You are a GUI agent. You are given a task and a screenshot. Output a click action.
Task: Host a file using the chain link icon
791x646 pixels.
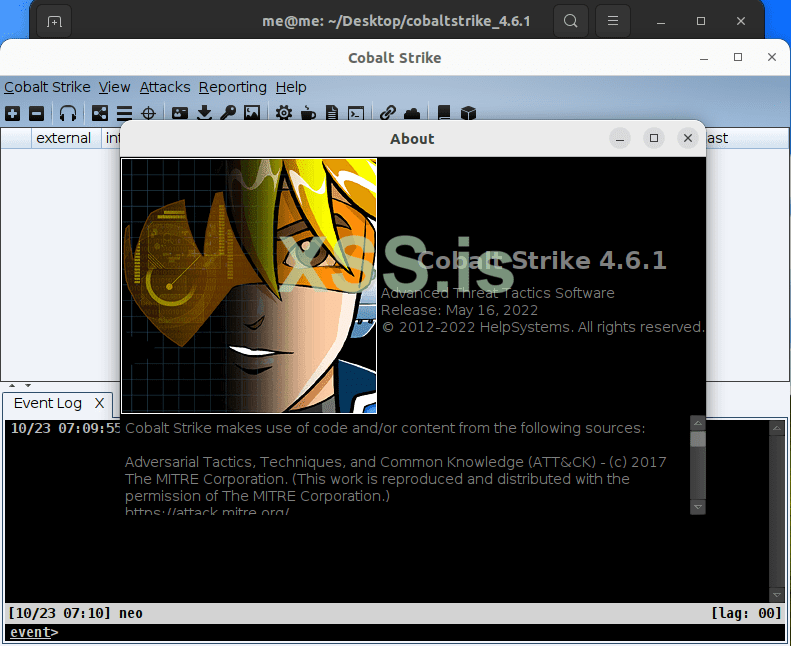[387, 113]
